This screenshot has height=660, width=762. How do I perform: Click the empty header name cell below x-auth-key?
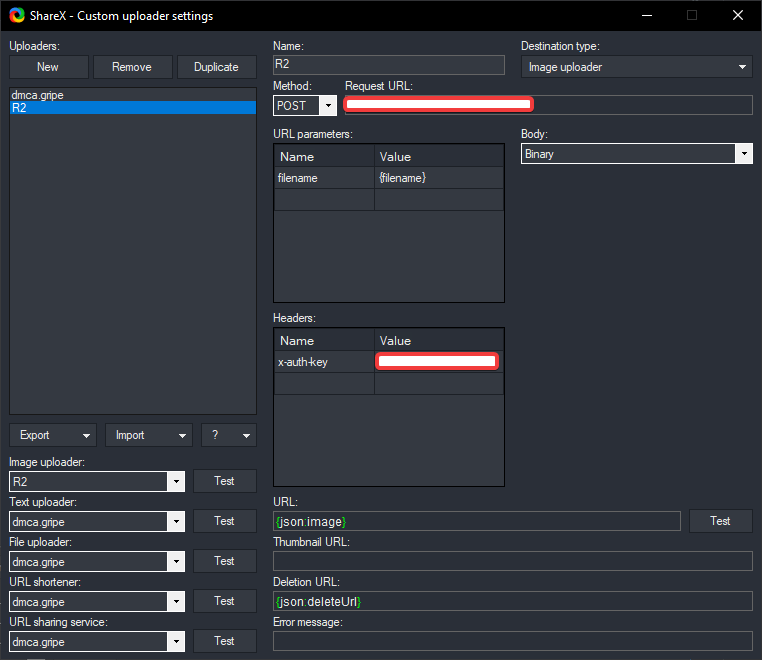pyautogui.click(x=324, y=383)
